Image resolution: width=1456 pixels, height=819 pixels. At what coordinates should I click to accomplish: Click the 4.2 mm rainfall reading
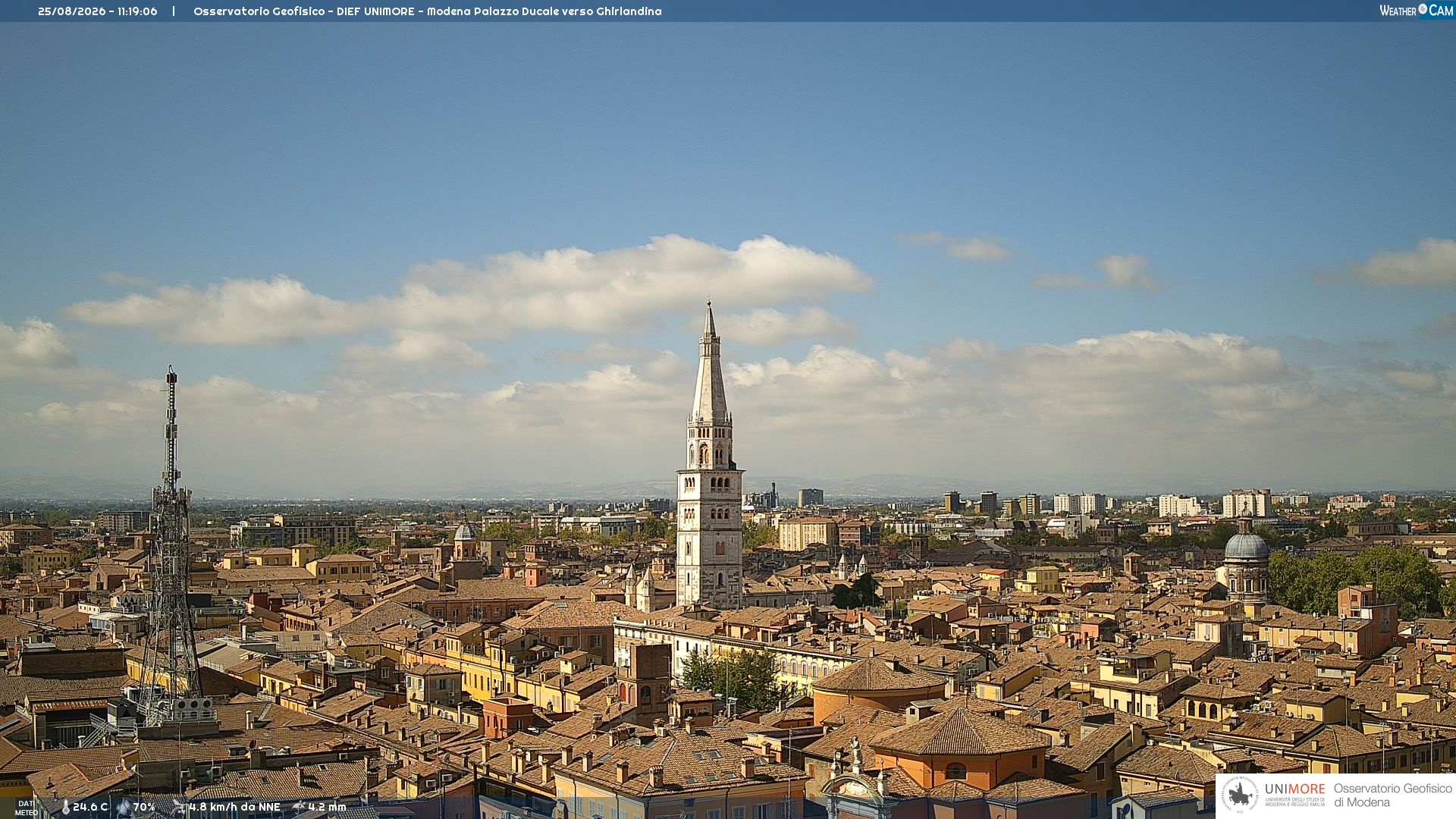(328, 808)
